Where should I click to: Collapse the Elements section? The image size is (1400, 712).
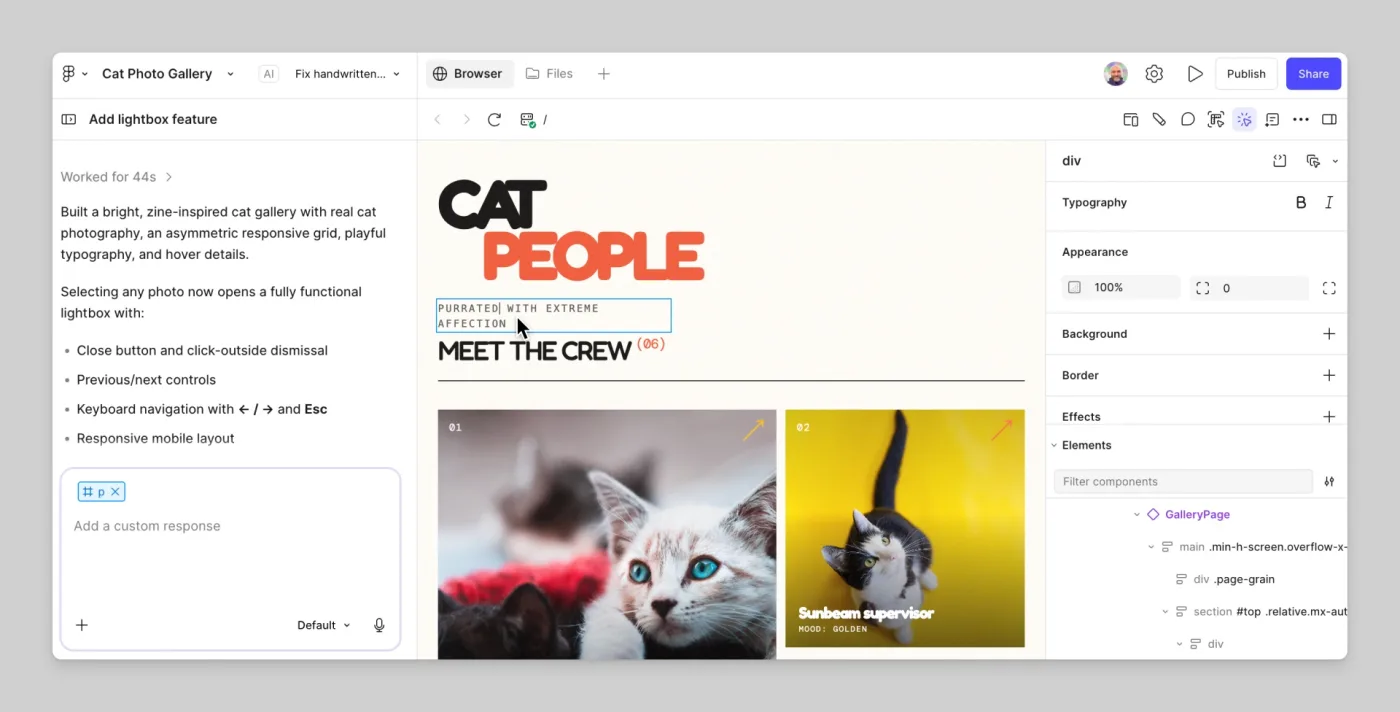coord(1054,446)
